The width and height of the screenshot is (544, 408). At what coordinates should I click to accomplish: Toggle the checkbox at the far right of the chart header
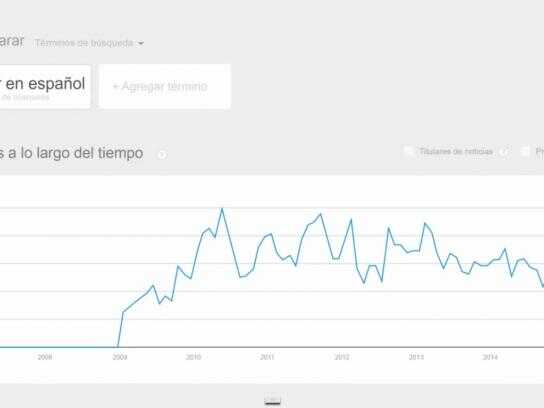coord(525,151)
